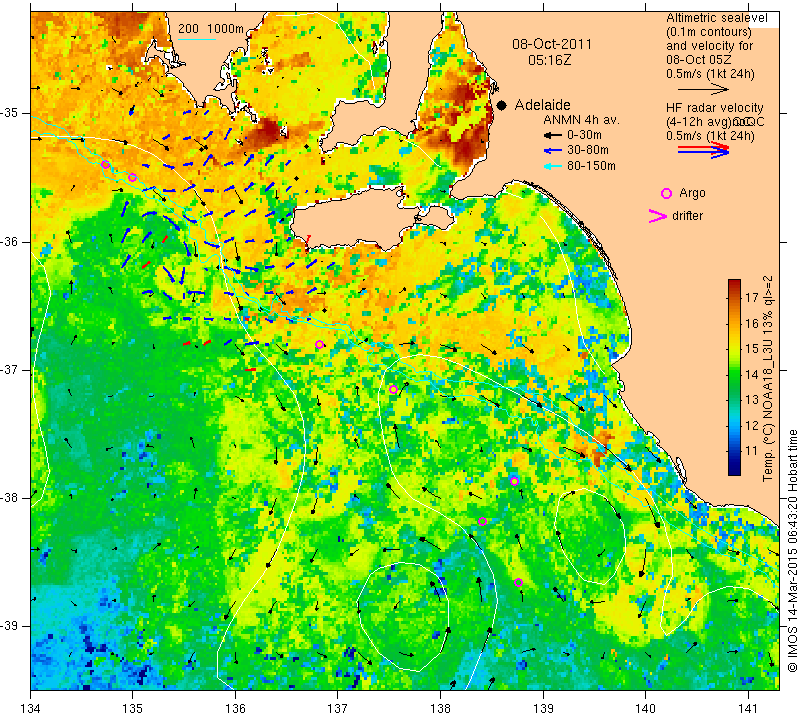Click the longitude 134 axis label
800x720 pixels.
(x=31, y=709)
